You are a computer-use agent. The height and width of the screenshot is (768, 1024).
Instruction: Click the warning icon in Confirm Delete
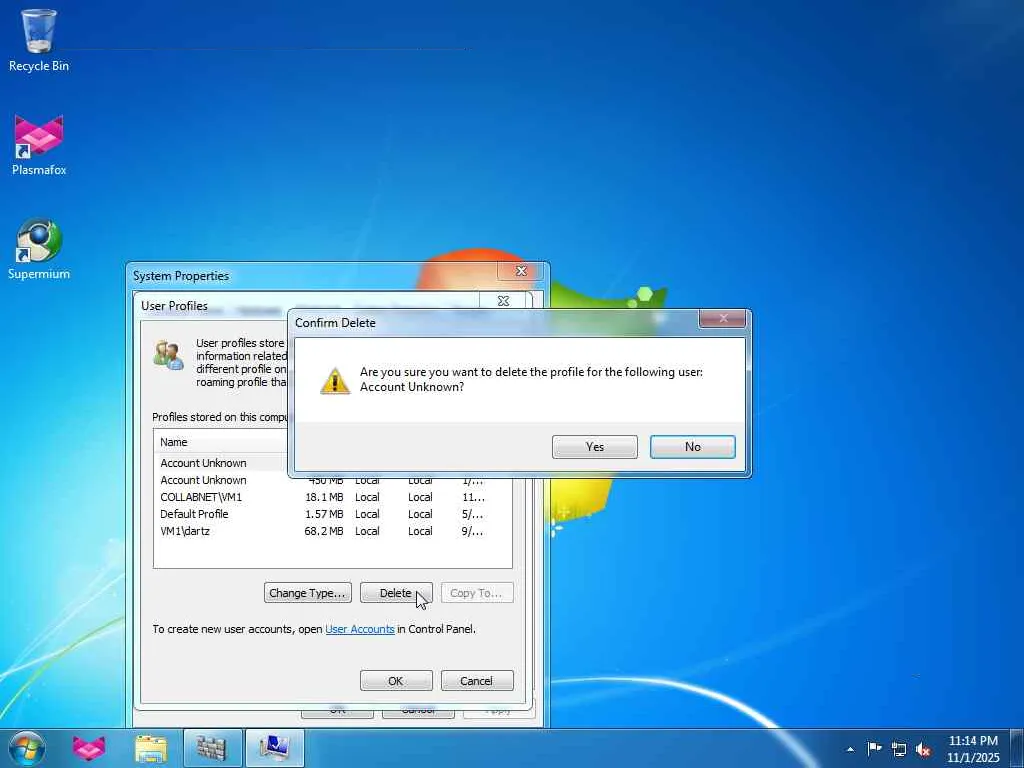pos(335,380)
